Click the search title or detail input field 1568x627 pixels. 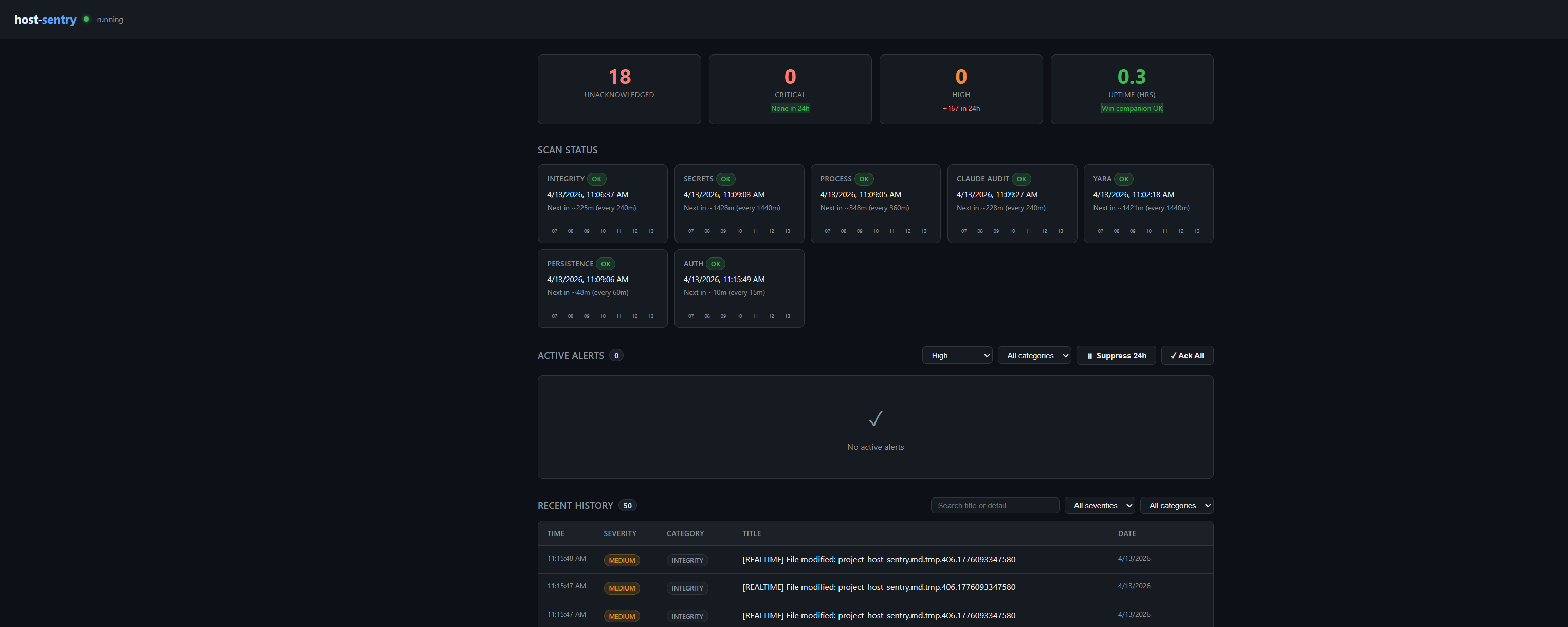point(995,505)
